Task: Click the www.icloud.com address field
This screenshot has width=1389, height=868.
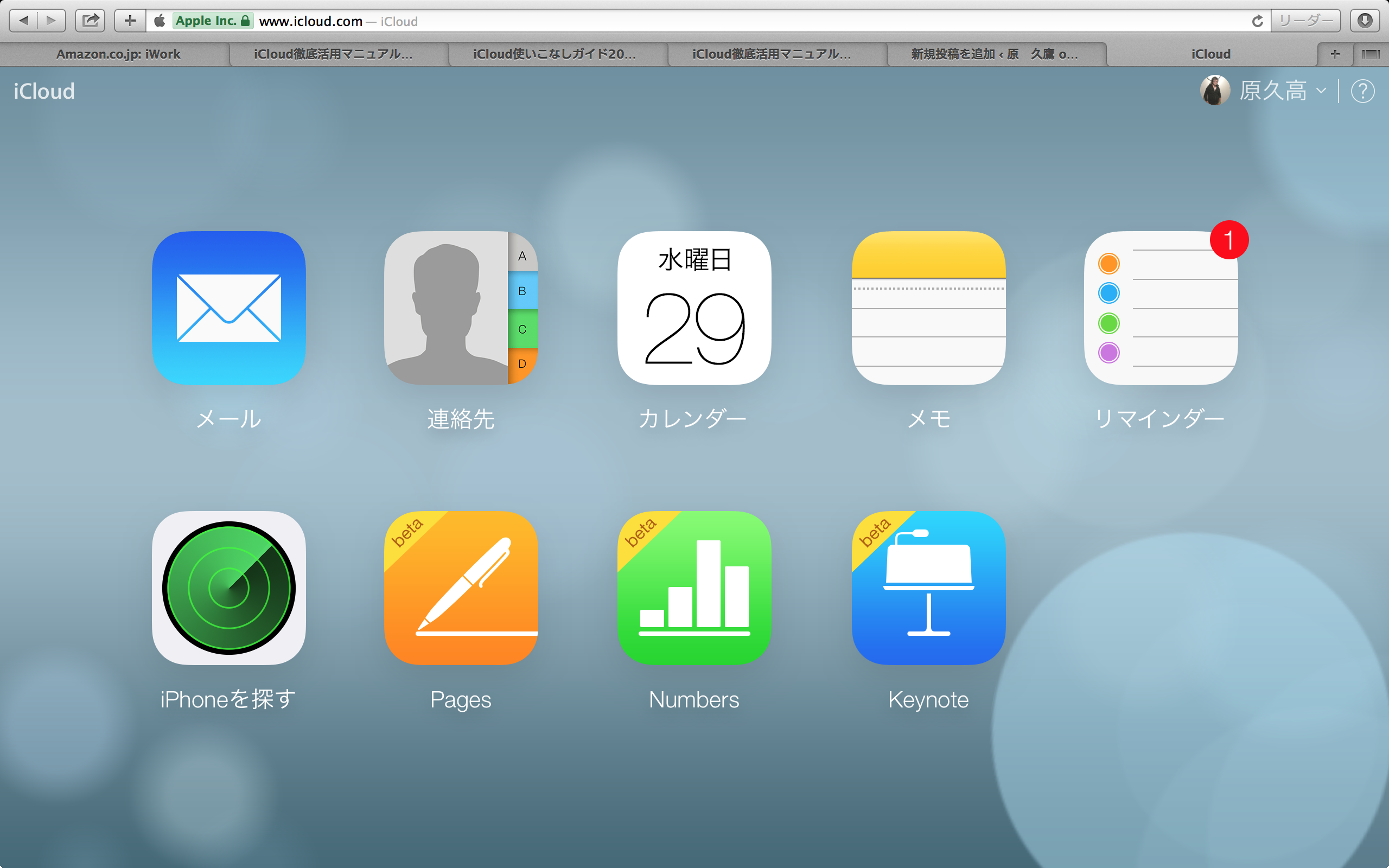Action: [708, 21]
